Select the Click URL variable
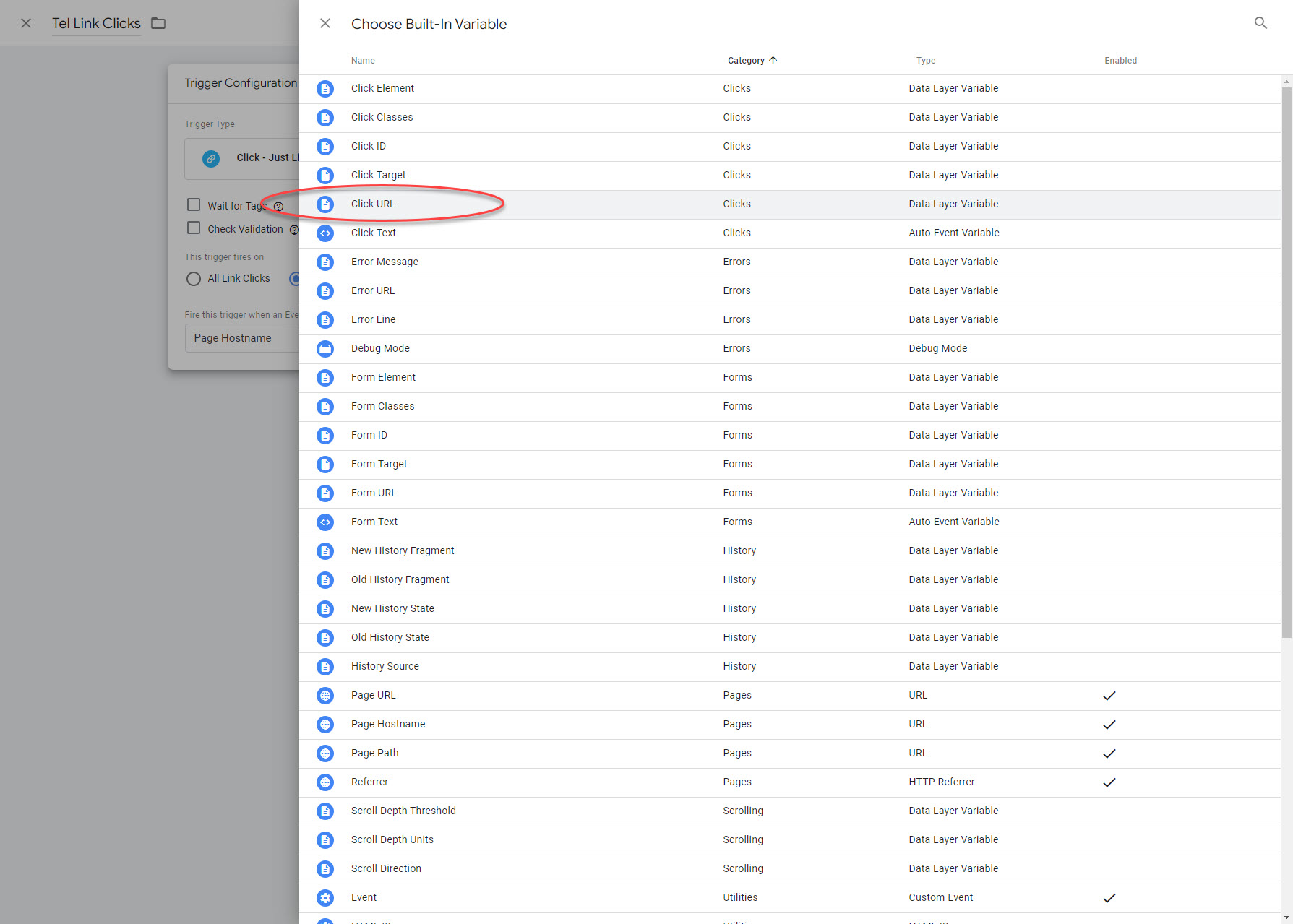 (373, 204)
